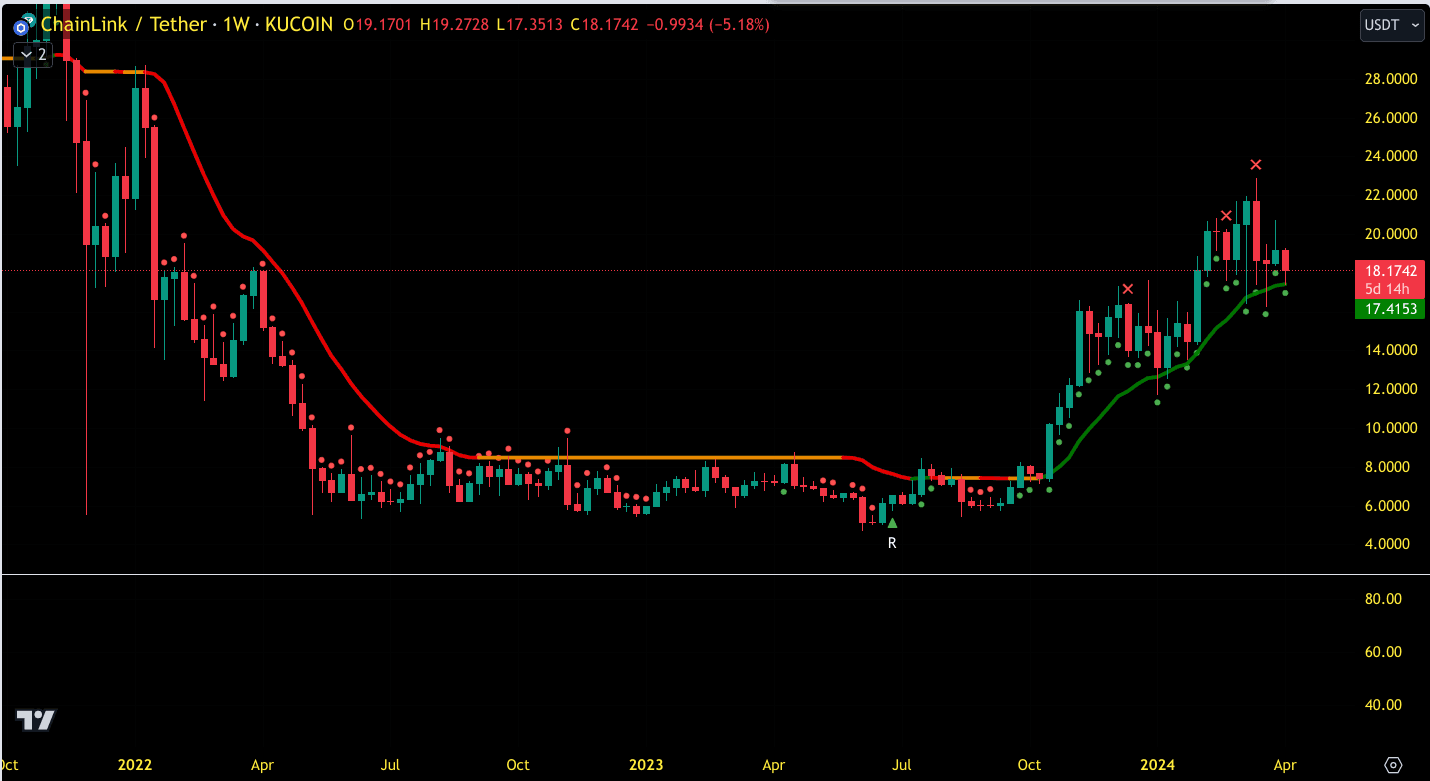Click 24.0000 on the price scale
The height and width of the screenshot is (781, 1430).
1390,156
